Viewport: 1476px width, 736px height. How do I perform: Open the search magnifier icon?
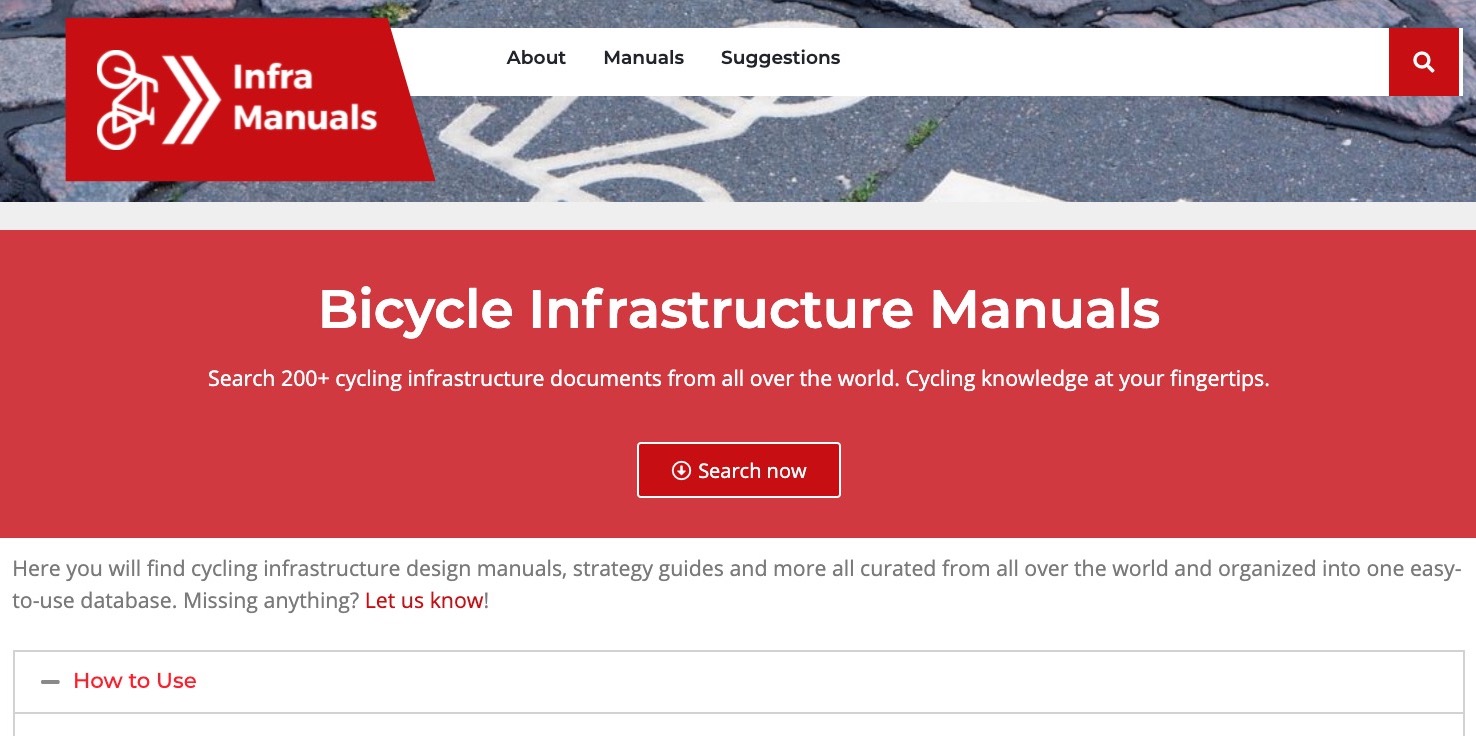(x=1424, y=62)
